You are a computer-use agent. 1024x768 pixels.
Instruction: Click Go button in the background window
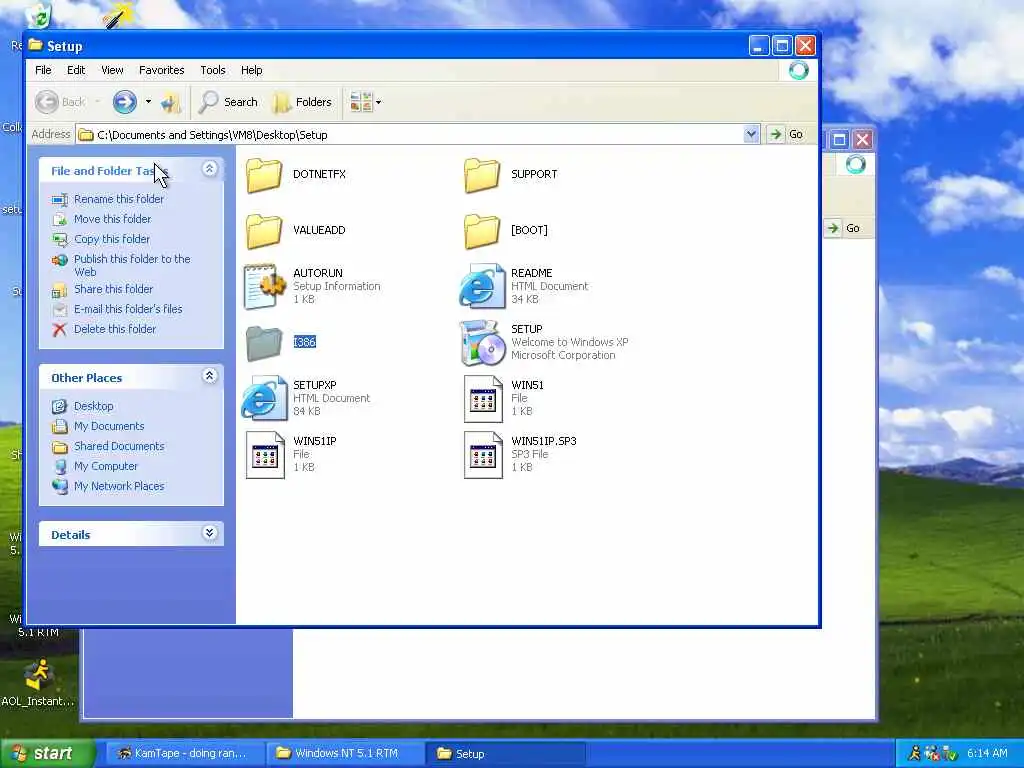tap(844, 228)
